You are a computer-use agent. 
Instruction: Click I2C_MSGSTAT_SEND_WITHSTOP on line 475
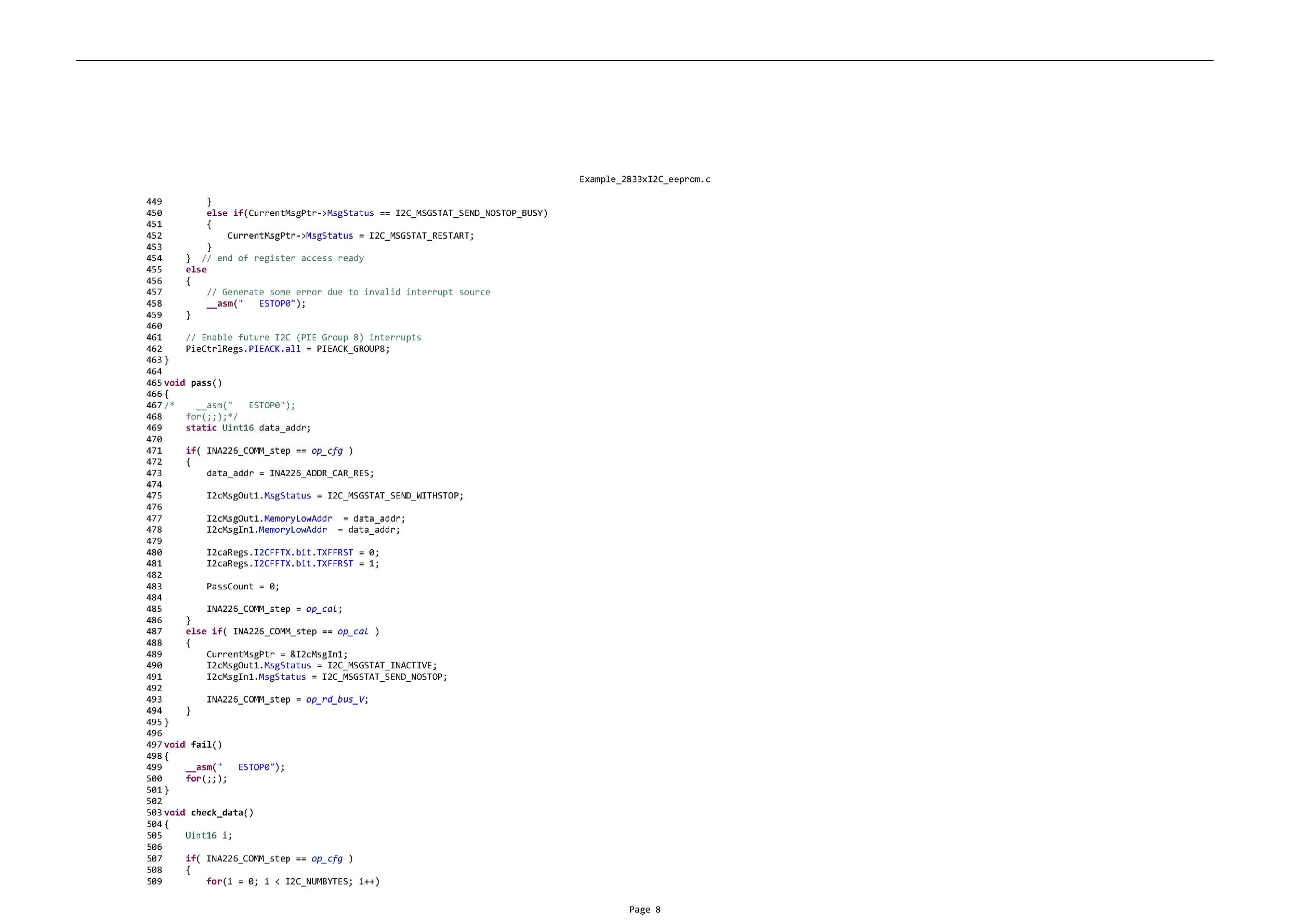coord(393,496)
